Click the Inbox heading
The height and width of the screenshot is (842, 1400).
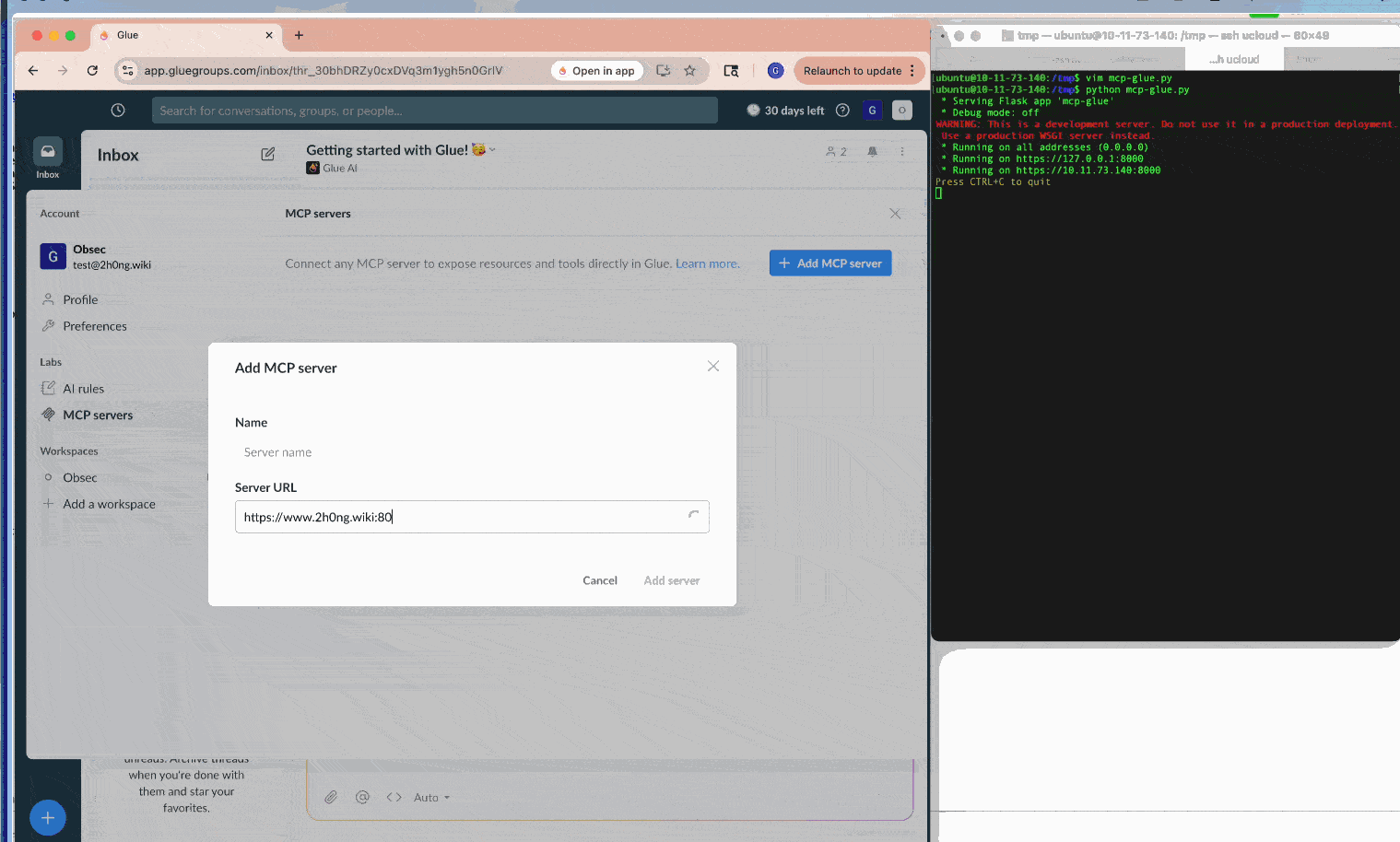(x=118, y=155)
